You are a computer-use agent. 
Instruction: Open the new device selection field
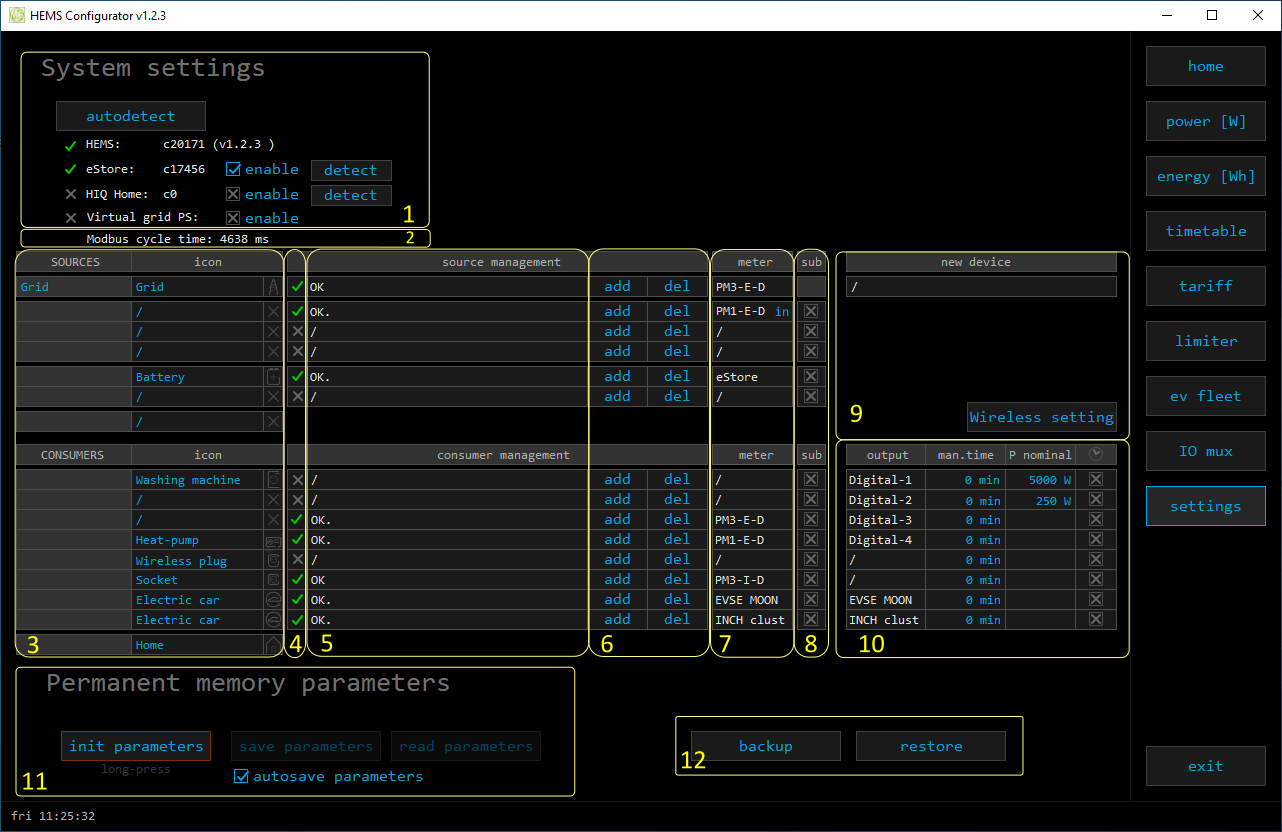tap(980, 287)
